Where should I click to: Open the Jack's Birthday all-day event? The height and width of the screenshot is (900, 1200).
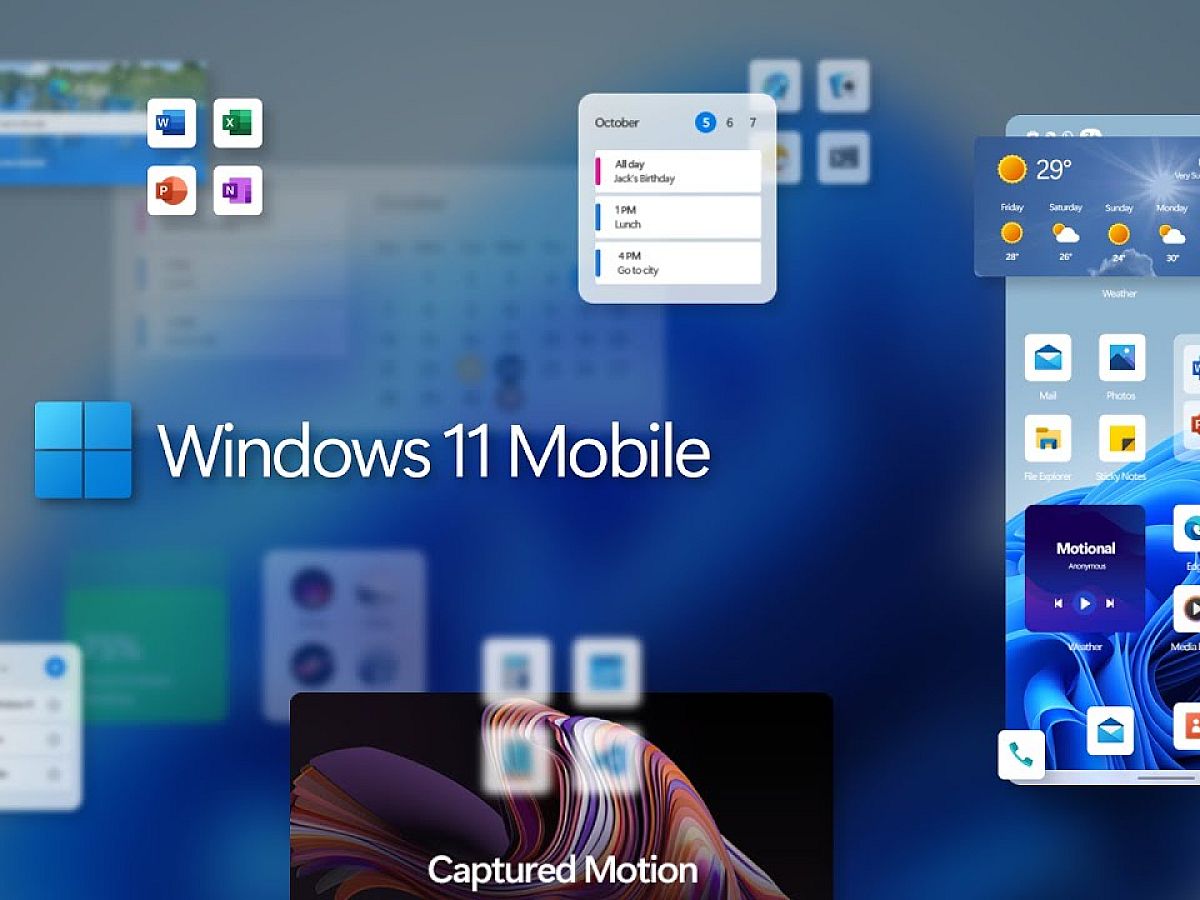pyautogui.click(x=677, y=171)
